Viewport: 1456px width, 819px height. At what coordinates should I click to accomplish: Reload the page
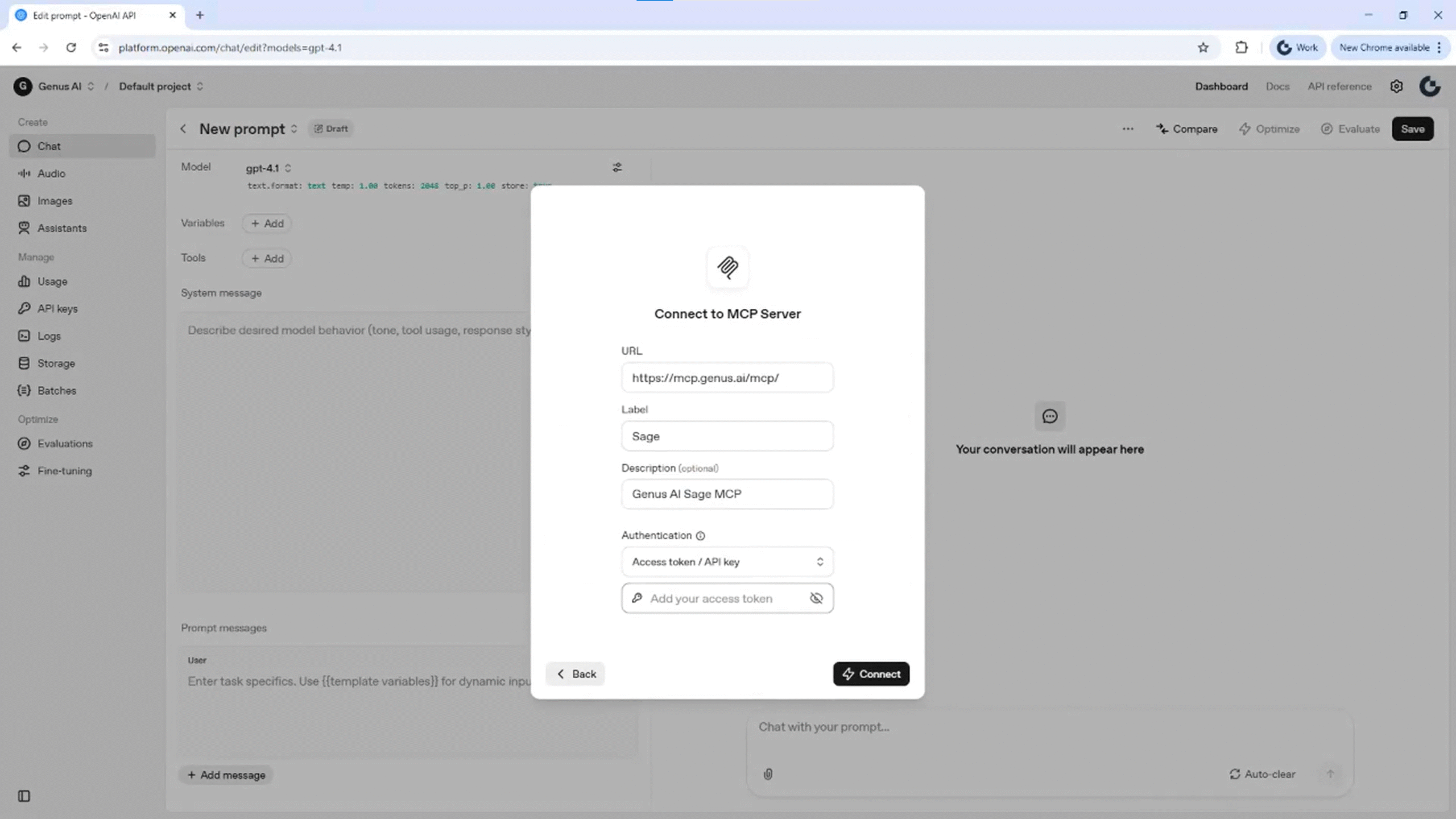[71, 48]
